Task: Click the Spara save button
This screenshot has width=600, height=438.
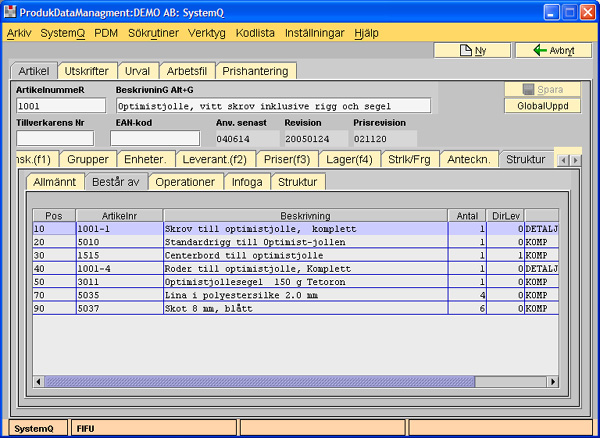Action: click(x=543, y=90)
